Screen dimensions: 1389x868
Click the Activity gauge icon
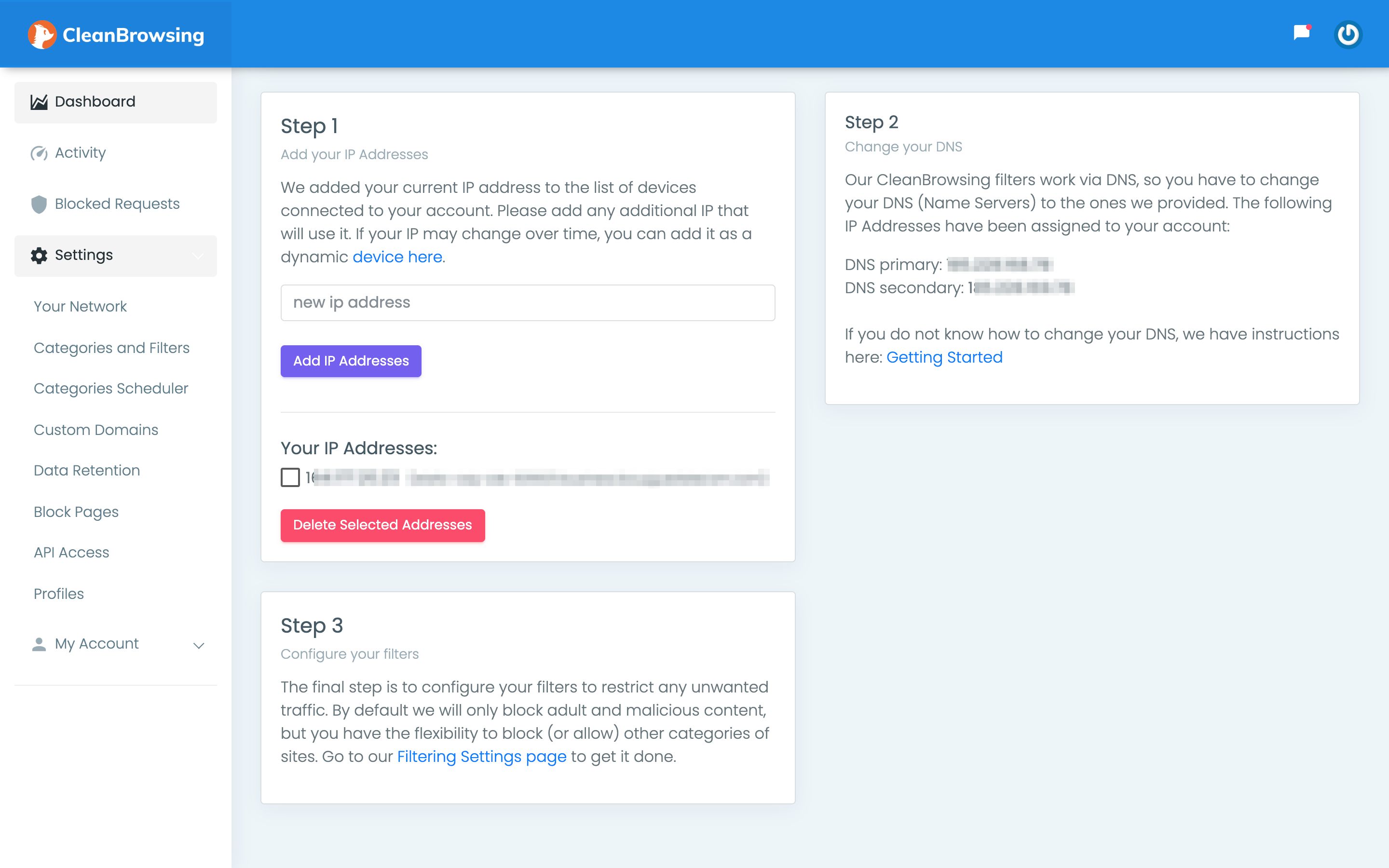tap(39, 153)
